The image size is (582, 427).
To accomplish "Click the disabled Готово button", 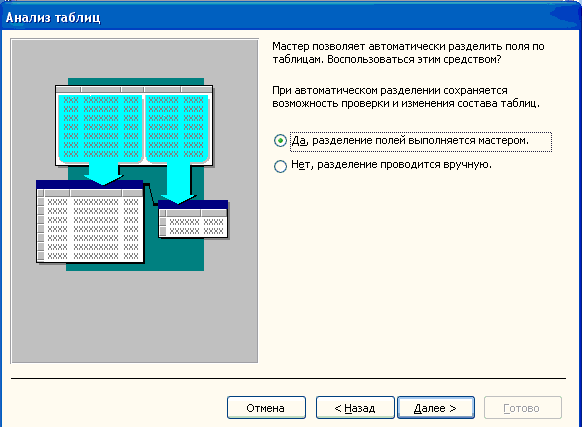I will (x=523, y=408).
